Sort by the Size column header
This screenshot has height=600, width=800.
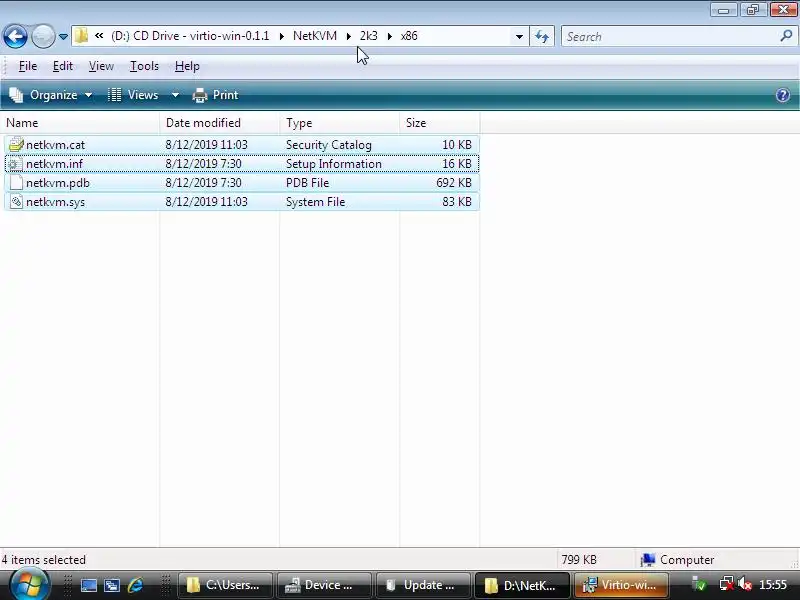[x=440, y=123]
